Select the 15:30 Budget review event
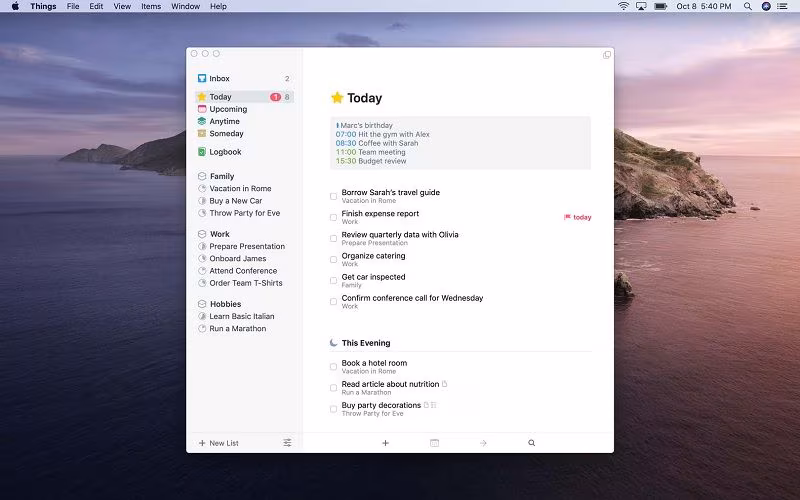800x500 pixels. pos(371,161)
